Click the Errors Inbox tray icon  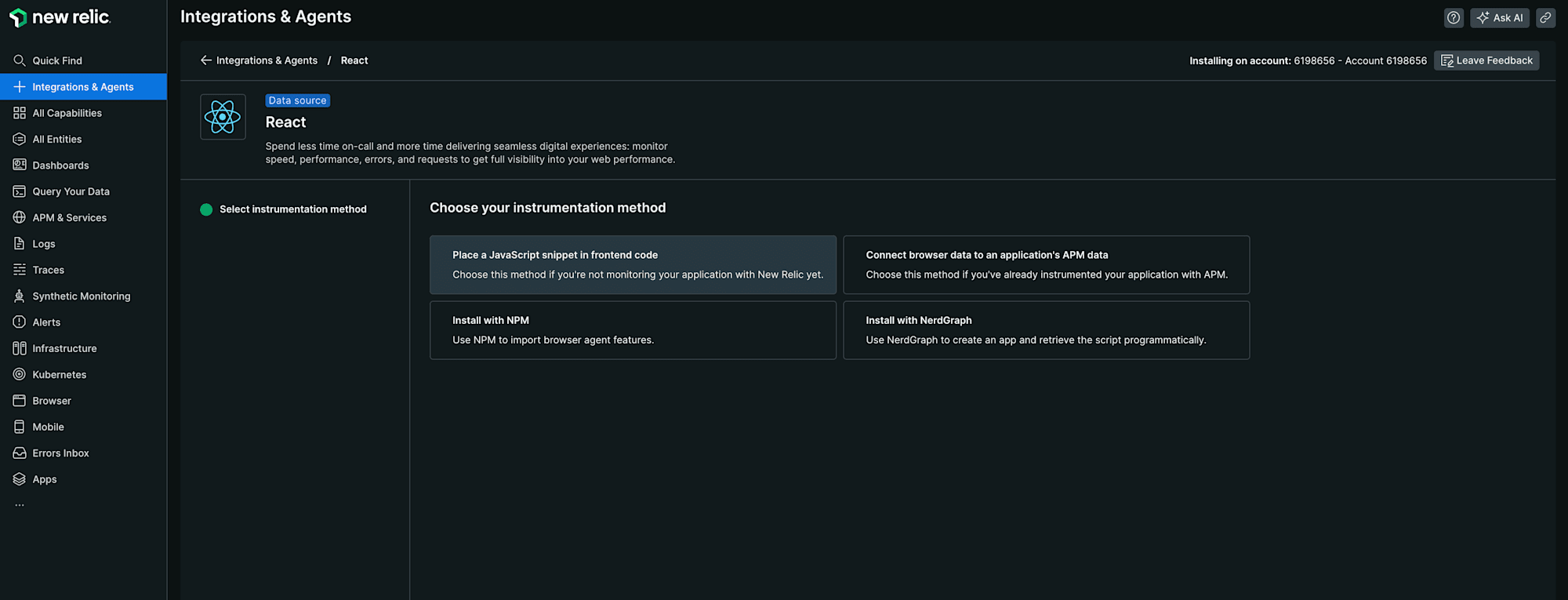(20, 453)
